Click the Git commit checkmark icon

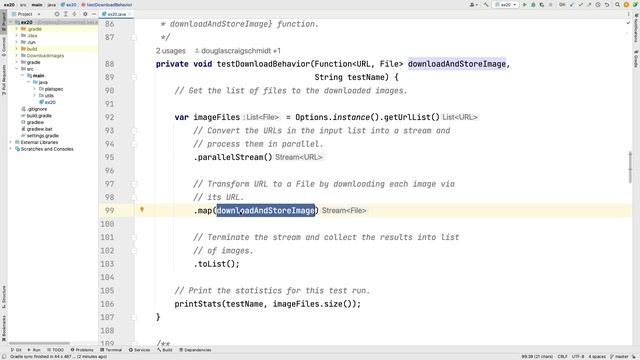click(580, 5)
